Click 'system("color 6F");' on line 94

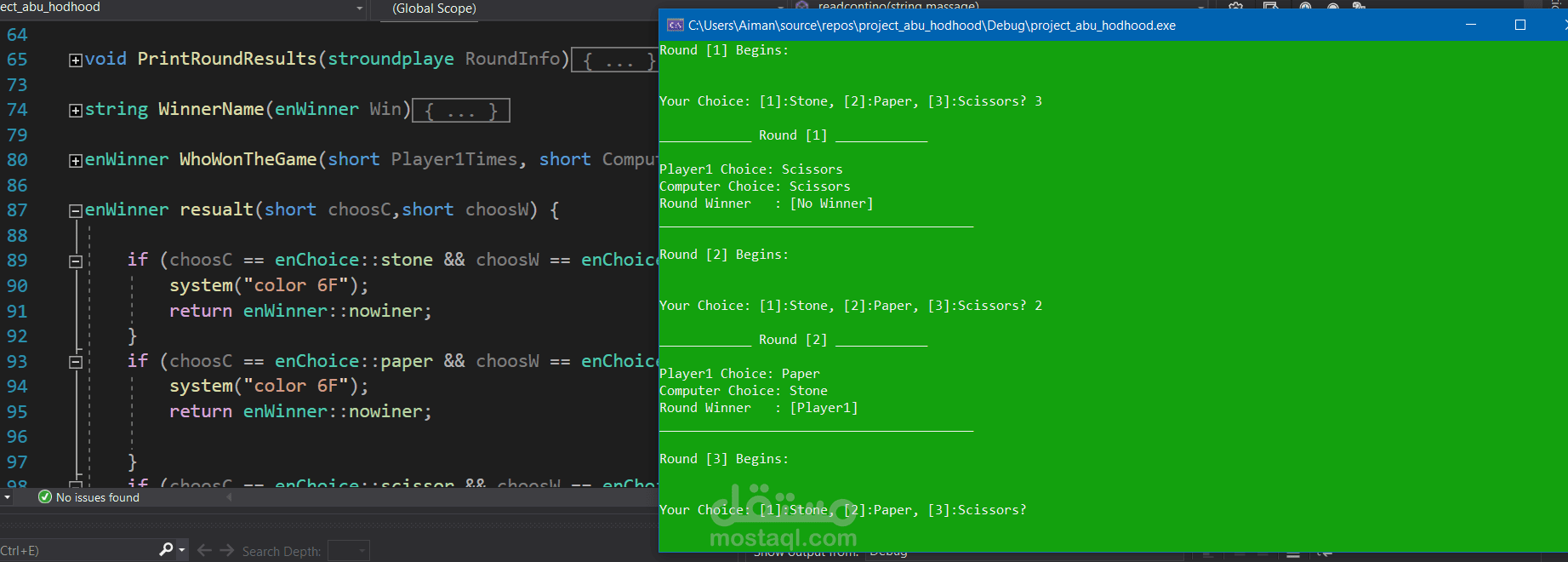[269, 386]
